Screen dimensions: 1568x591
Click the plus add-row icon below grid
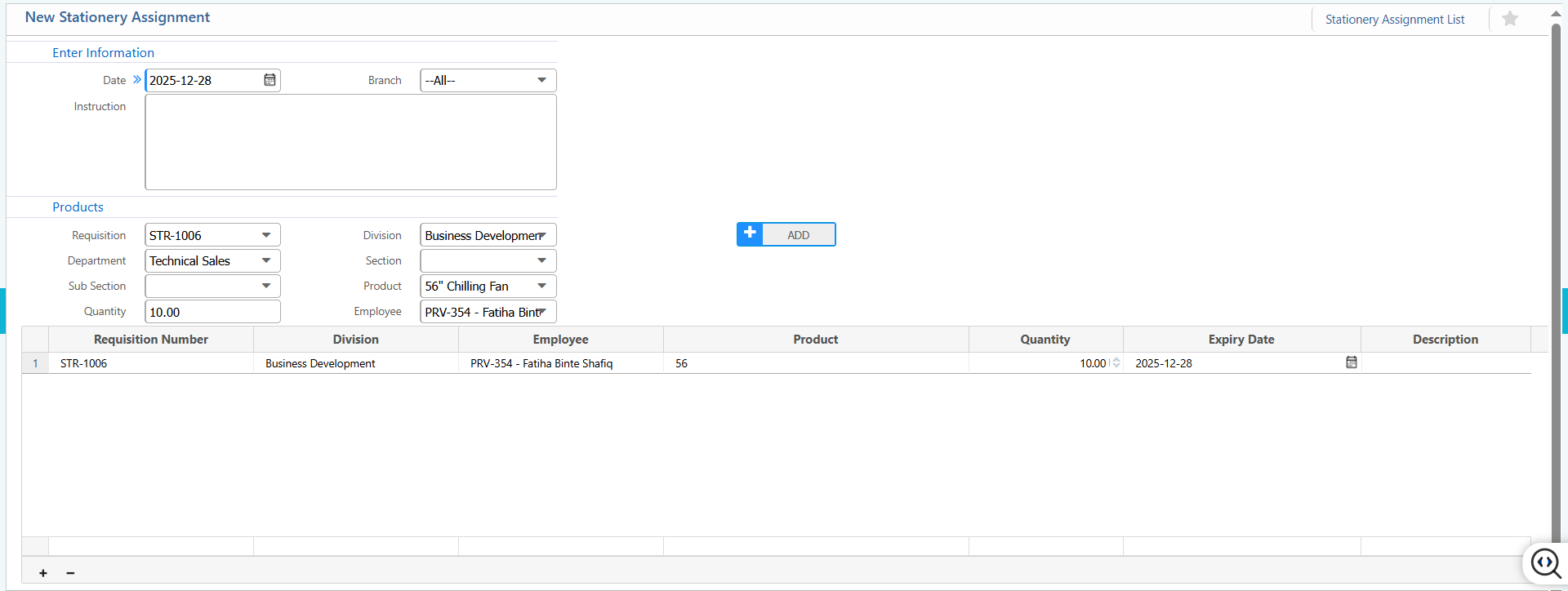tap(43, 573)
